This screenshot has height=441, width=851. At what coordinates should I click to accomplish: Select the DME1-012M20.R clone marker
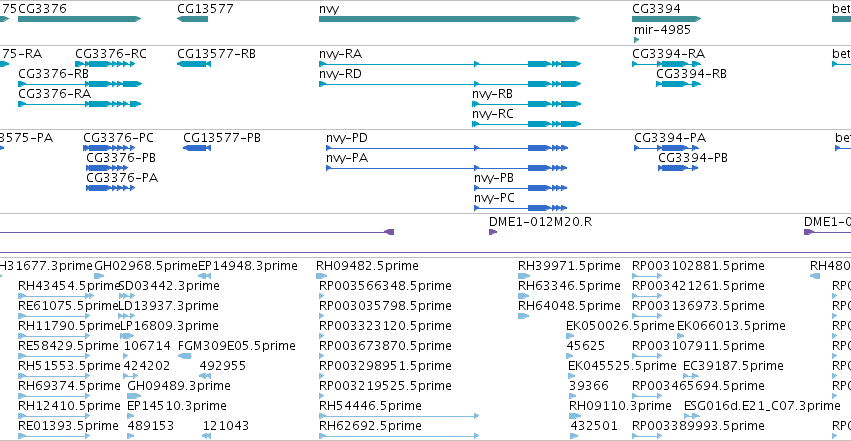tap(493, 232)
